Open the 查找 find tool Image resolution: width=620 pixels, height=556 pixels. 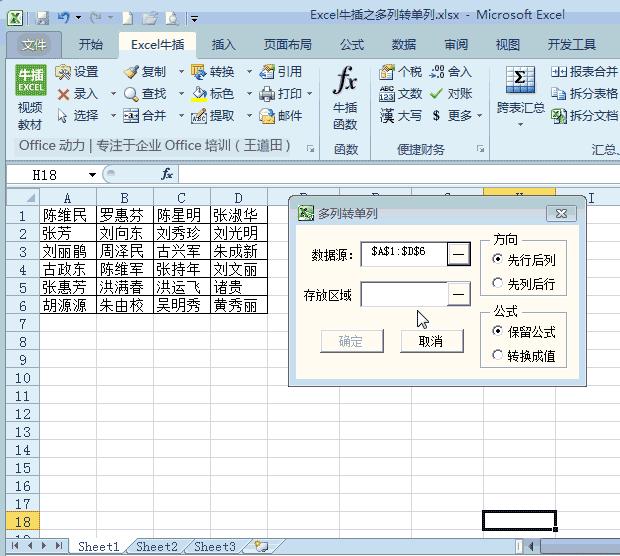point(144,94)
